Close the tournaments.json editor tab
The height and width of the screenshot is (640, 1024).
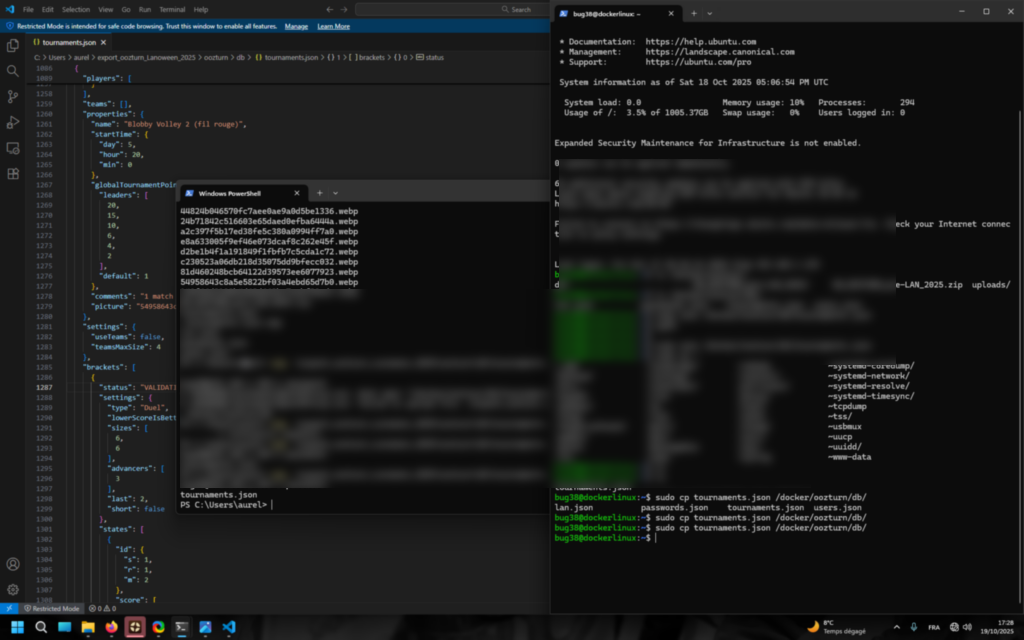coord(102,43)
